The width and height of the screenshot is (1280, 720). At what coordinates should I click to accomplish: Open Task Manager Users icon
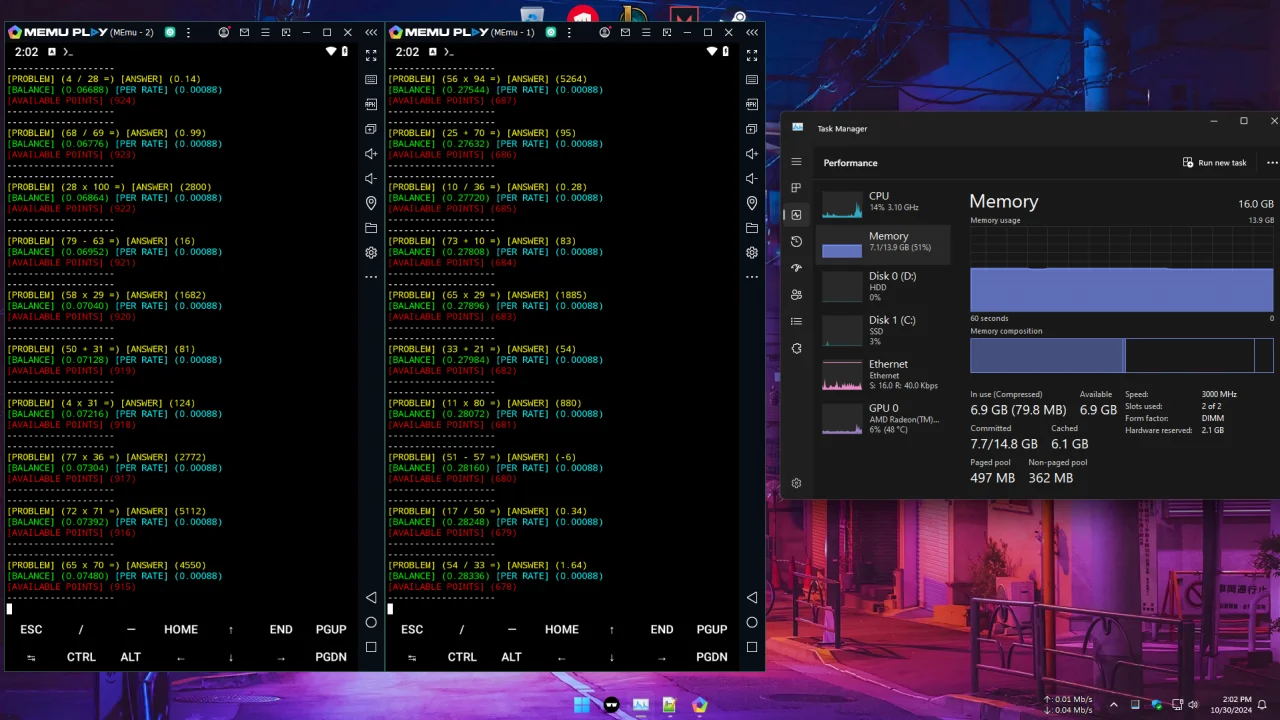tap(796, 295)
